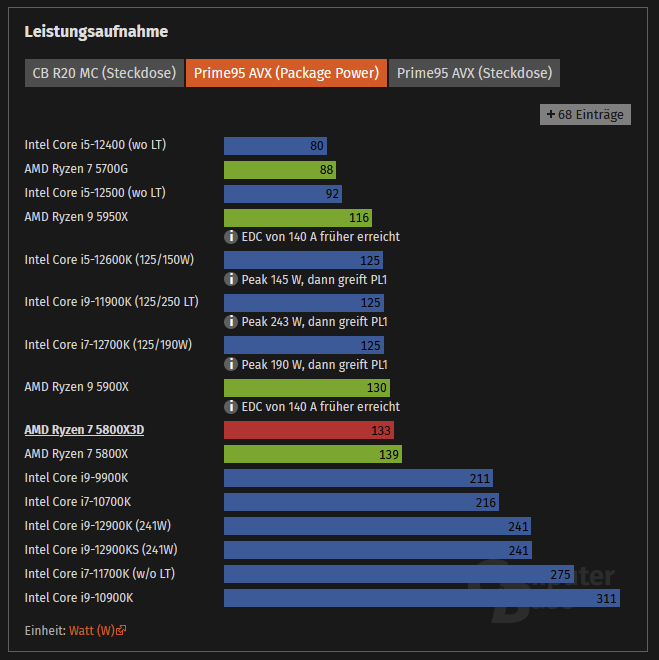
Task: Click label AMD Ryzen 9 5950X
Action: pyautogui.click(x=76, y=217)
